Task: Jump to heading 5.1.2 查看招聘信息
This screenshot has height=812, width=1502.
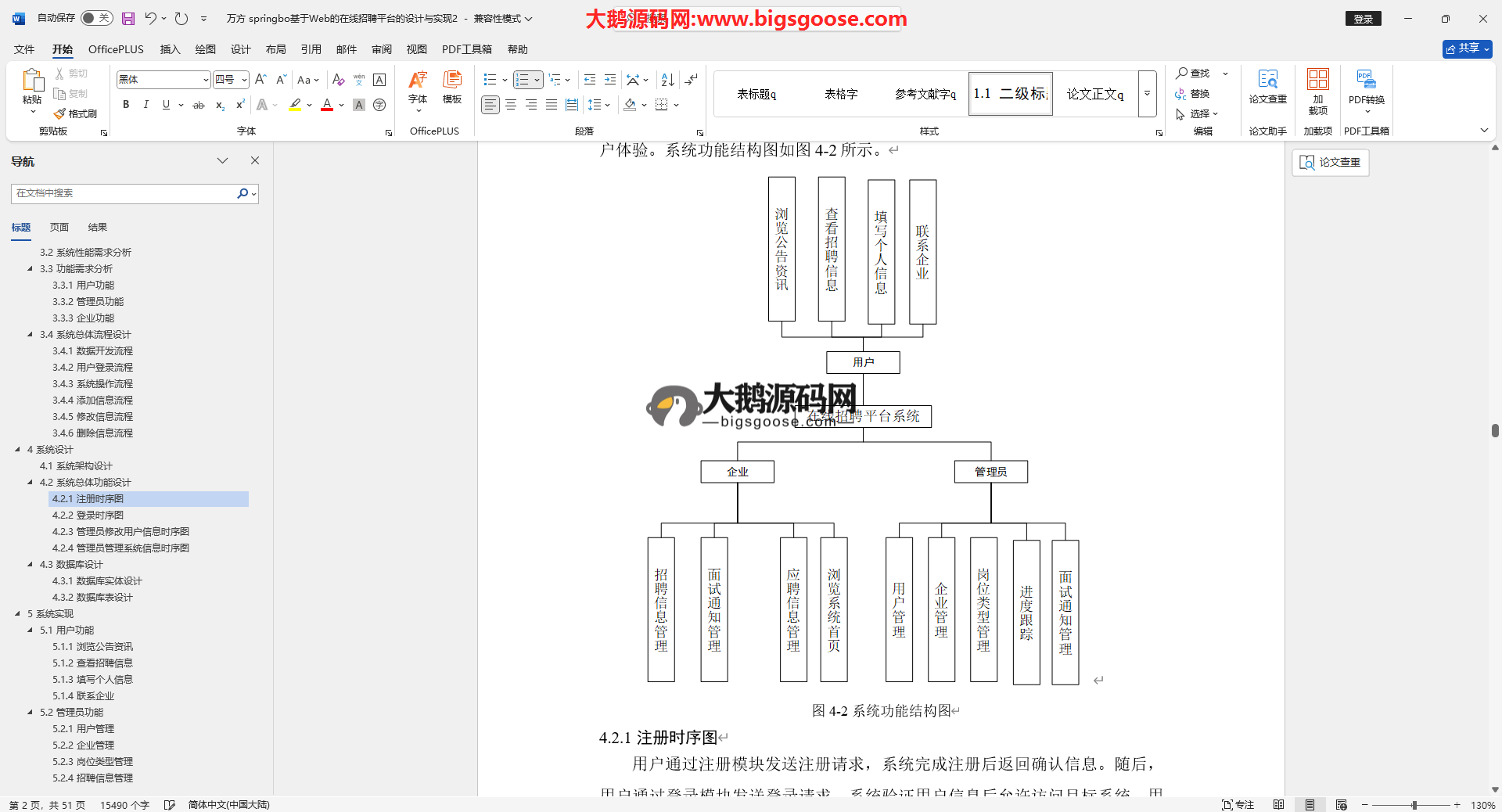Action: (92, 663)
